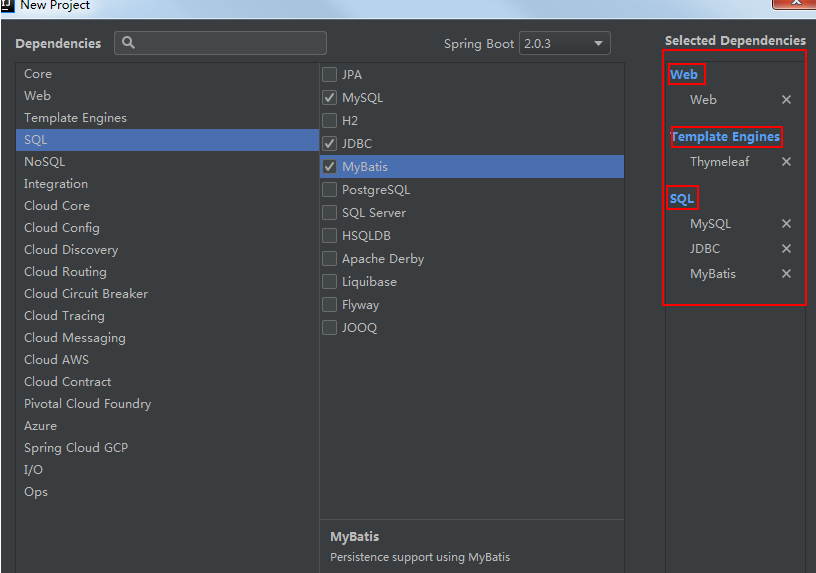The width and height of the screenshot is (816, 573).
Task: Select the Ops category
Action: click(167, 491)
